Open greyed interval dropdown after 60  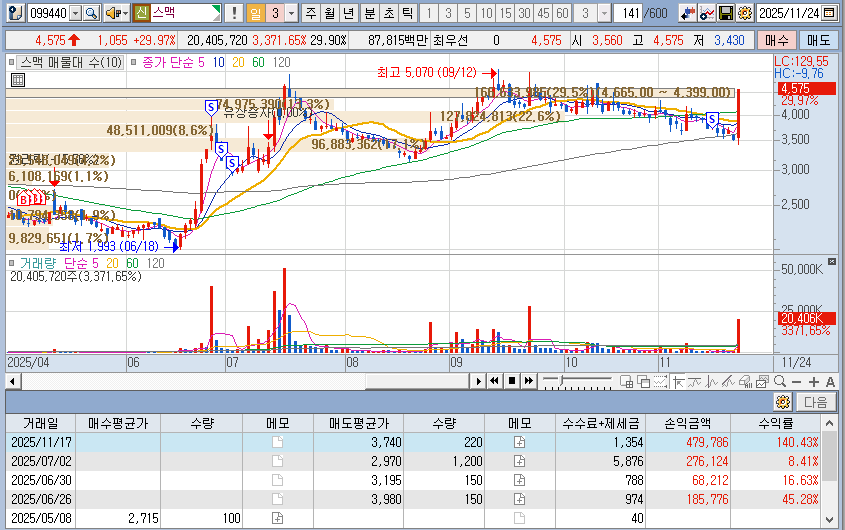[x=605, y=13]
